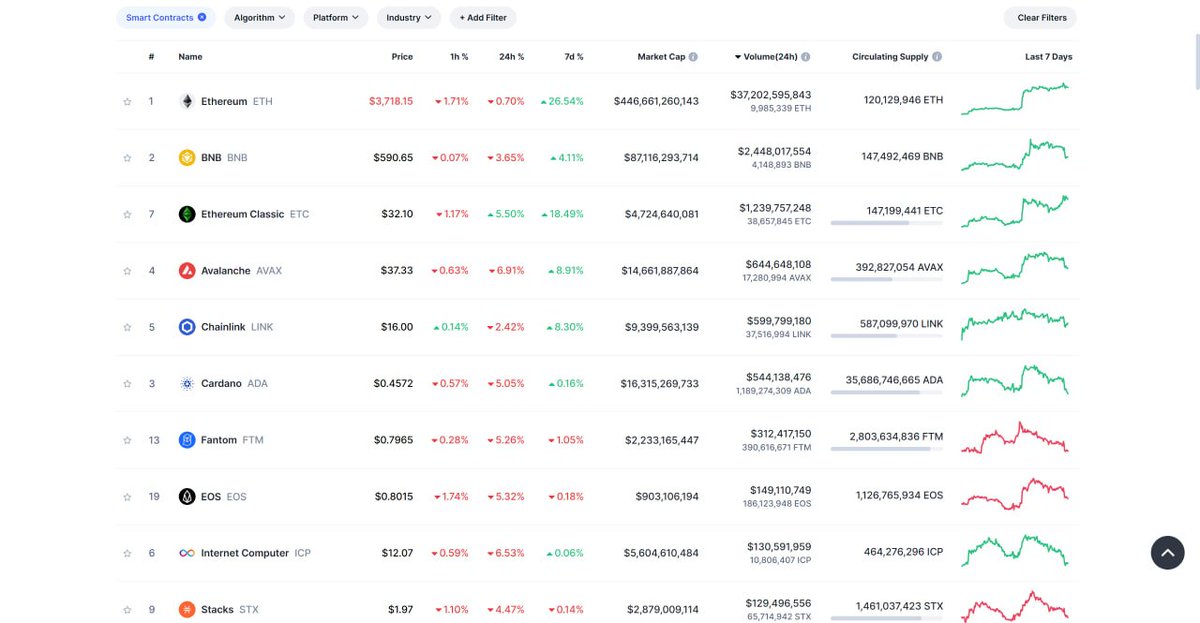Open EOS 7-day price chart
Viewport: 1200px width, 623px height.
[1015, 496]
